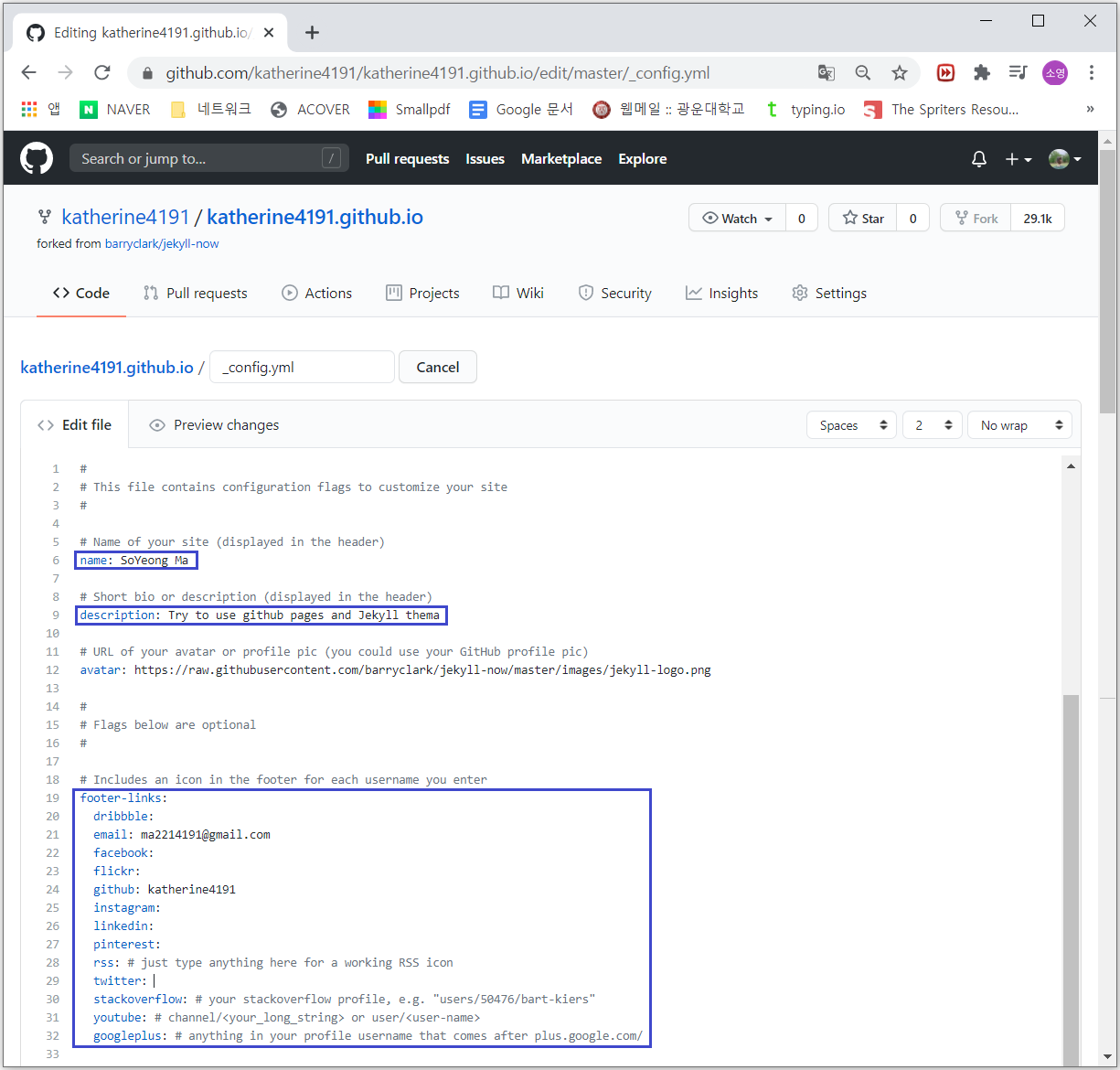The width and height of the screenshot is (1120, 1070).
Task: Click the red extension icon in toolbar
Action: 946,72
